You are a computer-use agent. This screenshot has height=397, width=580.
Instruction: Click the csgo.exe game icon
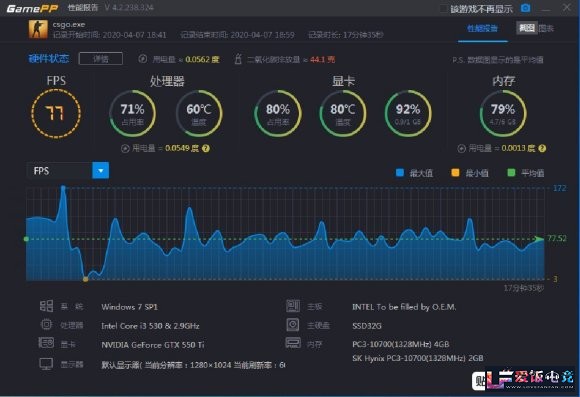[x=38, y=29]
